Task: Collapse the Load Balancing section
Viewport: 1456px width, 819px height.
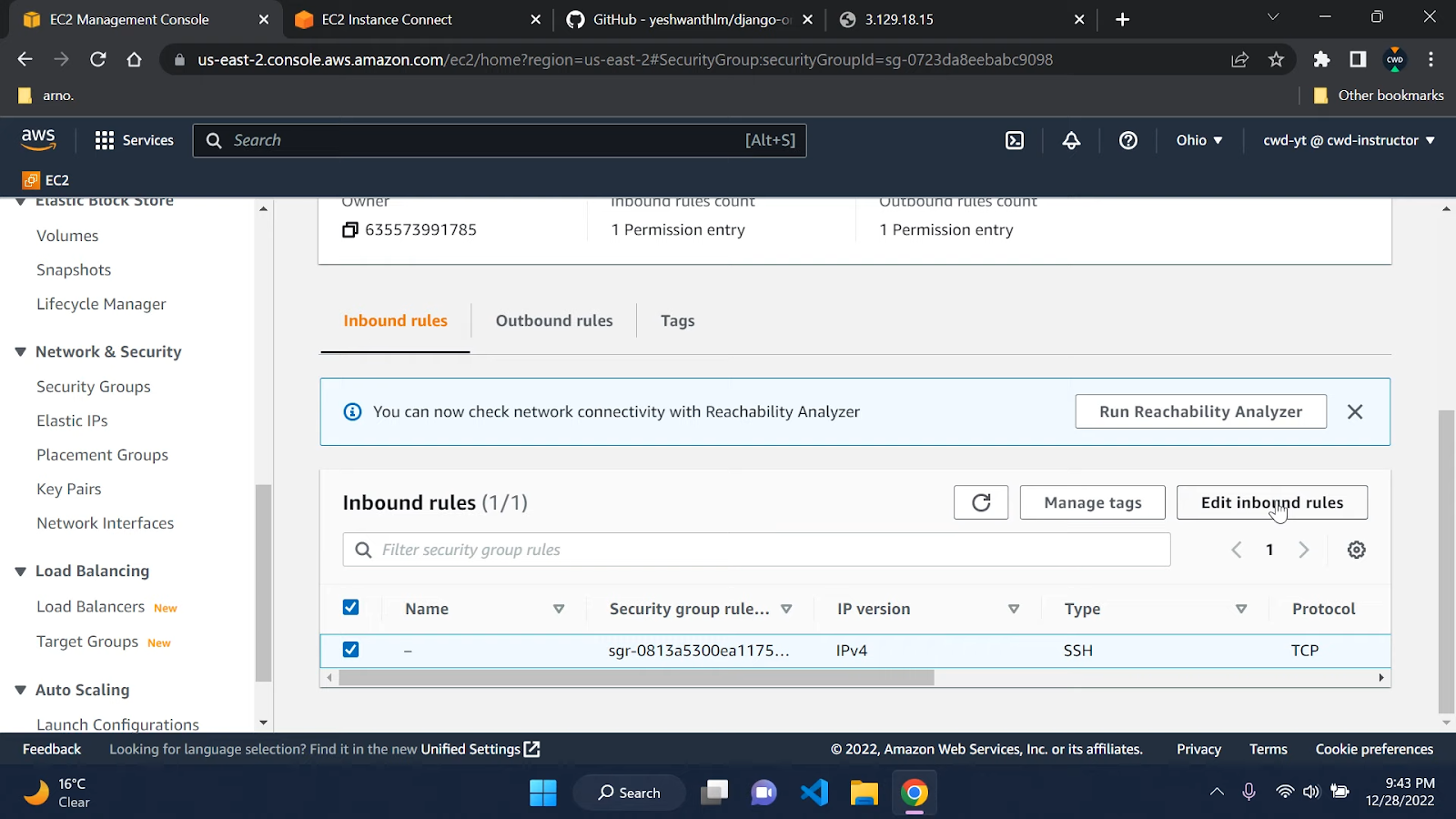Action: click(x=20, y=571)
